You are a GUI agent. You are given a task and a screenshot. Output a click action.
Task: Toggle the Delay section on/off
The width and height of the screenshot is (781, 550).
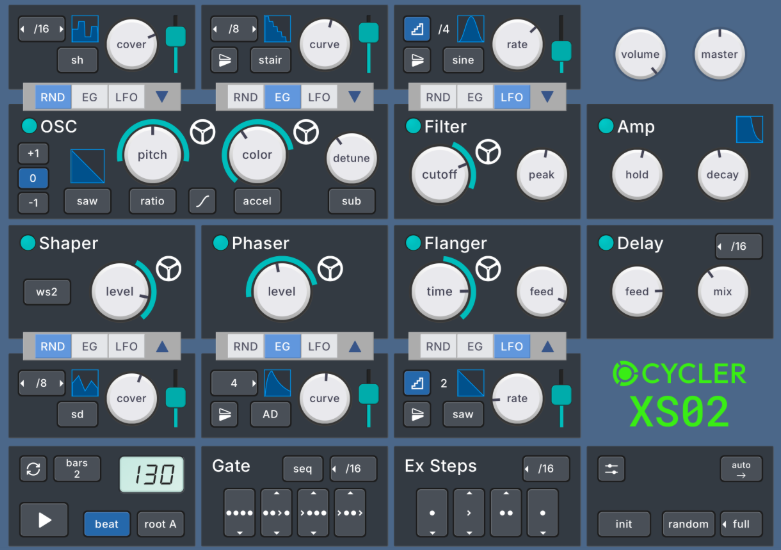(605, 243)
